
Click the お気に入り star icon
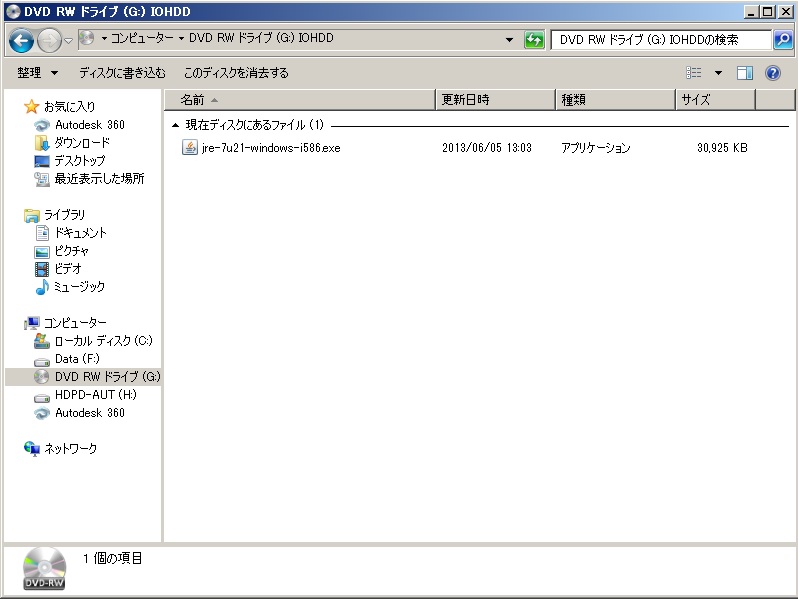pyautogui.click(x=32, y=106)
